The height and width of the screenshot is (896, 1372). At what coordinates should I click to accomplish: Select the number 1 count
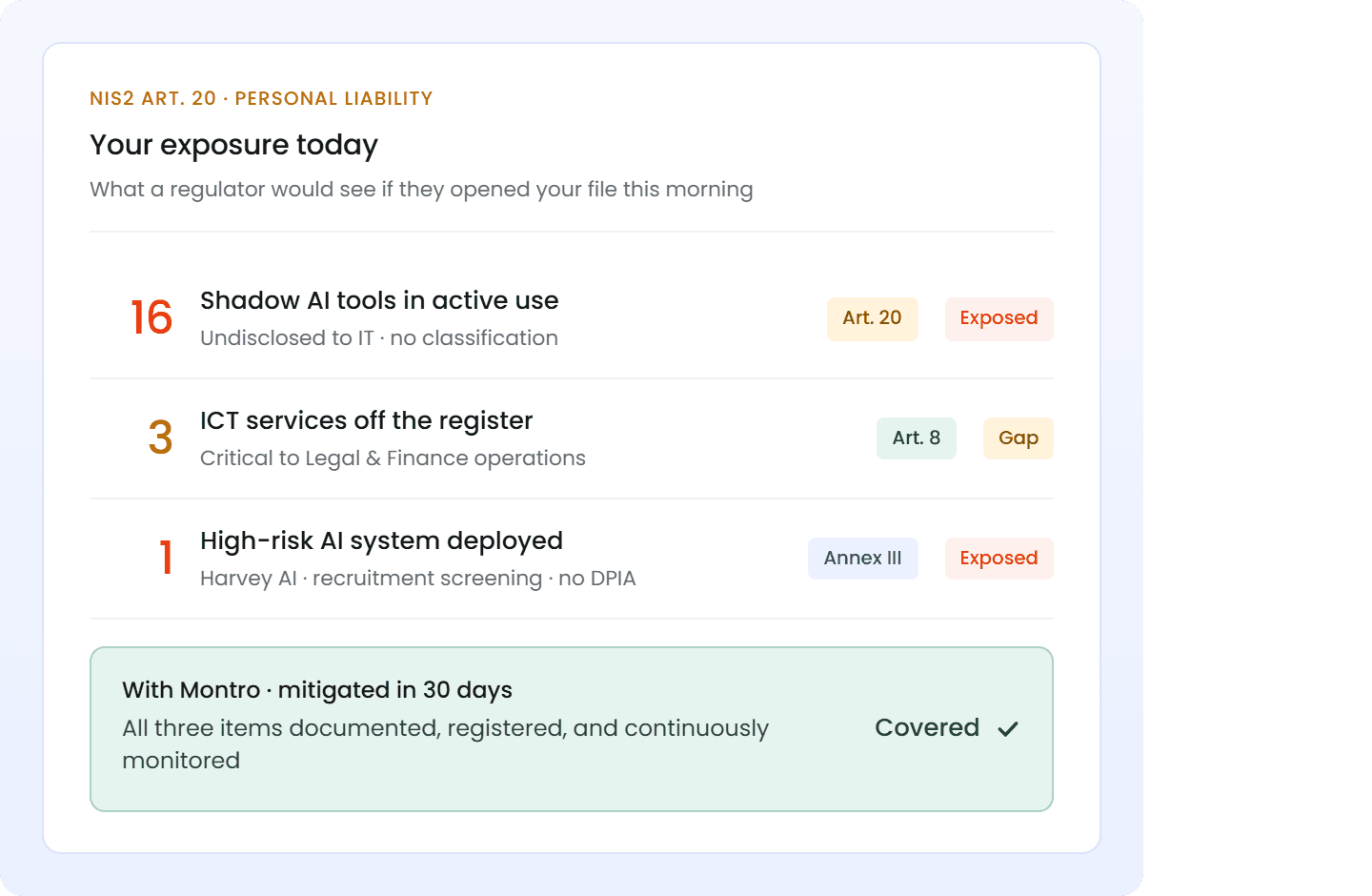166,558
